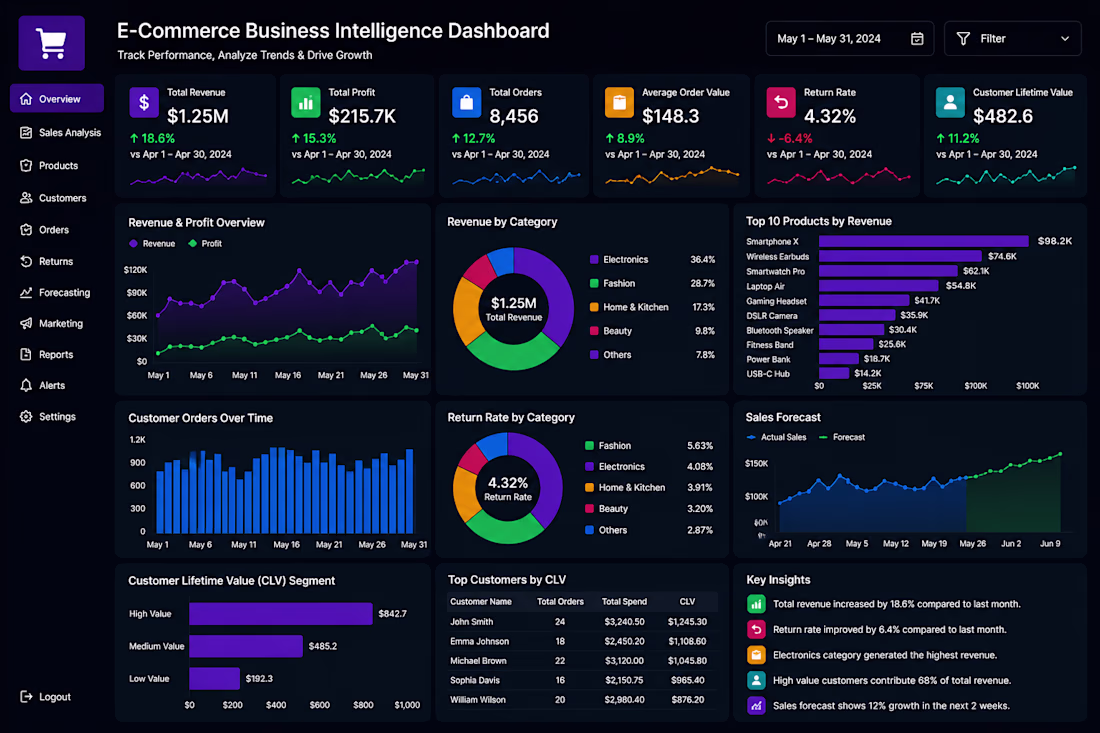Image resolution: width=1100 pixels, height=733 pixels.
Task: Click the Wireless Earbuds product label
Action: click(777, 257)
